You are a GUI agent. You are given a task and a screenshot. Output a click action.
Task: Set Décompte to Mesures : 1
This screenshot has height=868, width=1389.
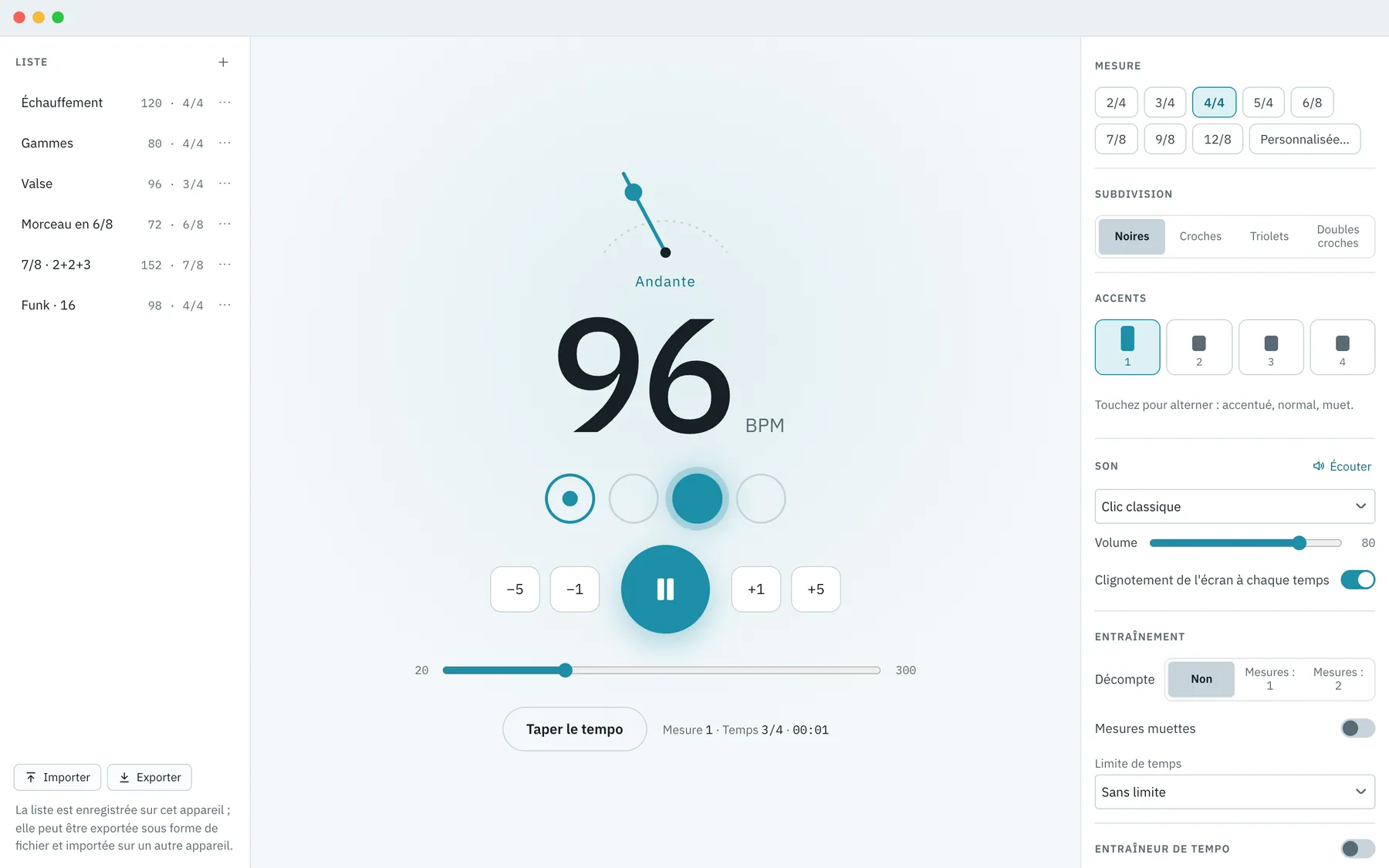pyautogui.click(x=1269, y=679)
